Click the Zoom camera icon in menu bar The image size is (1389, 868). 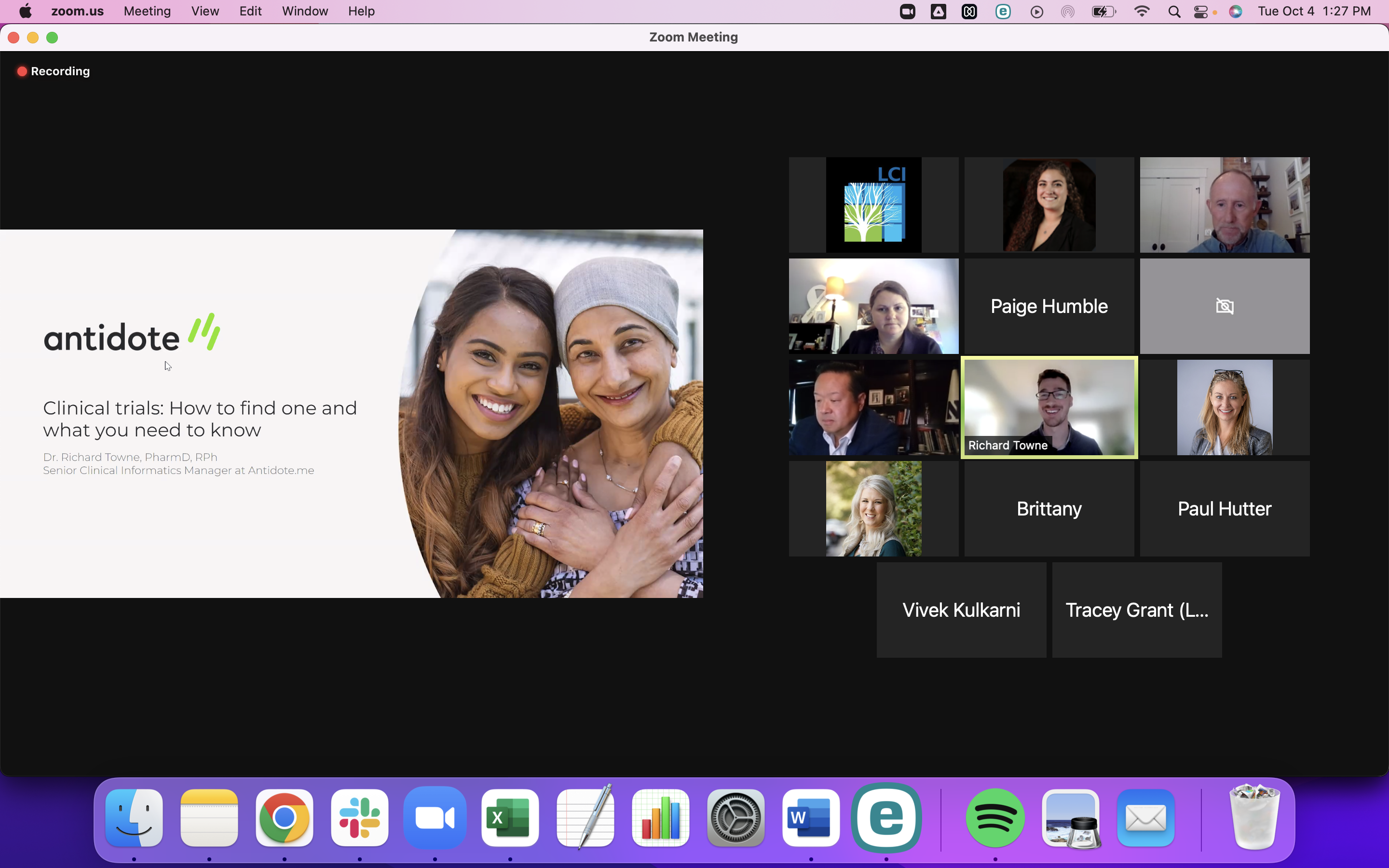click(908, 12)
